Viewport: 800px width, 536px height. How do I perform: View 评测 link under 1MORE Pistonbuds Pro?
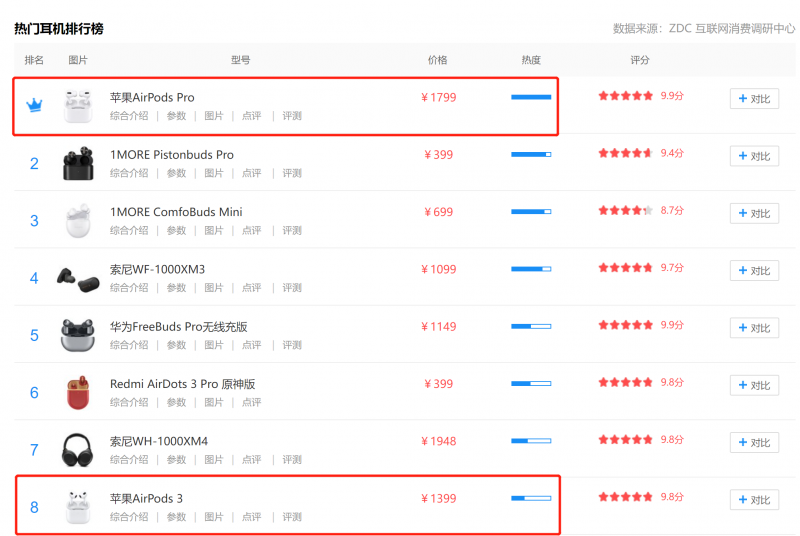point(292,173)
